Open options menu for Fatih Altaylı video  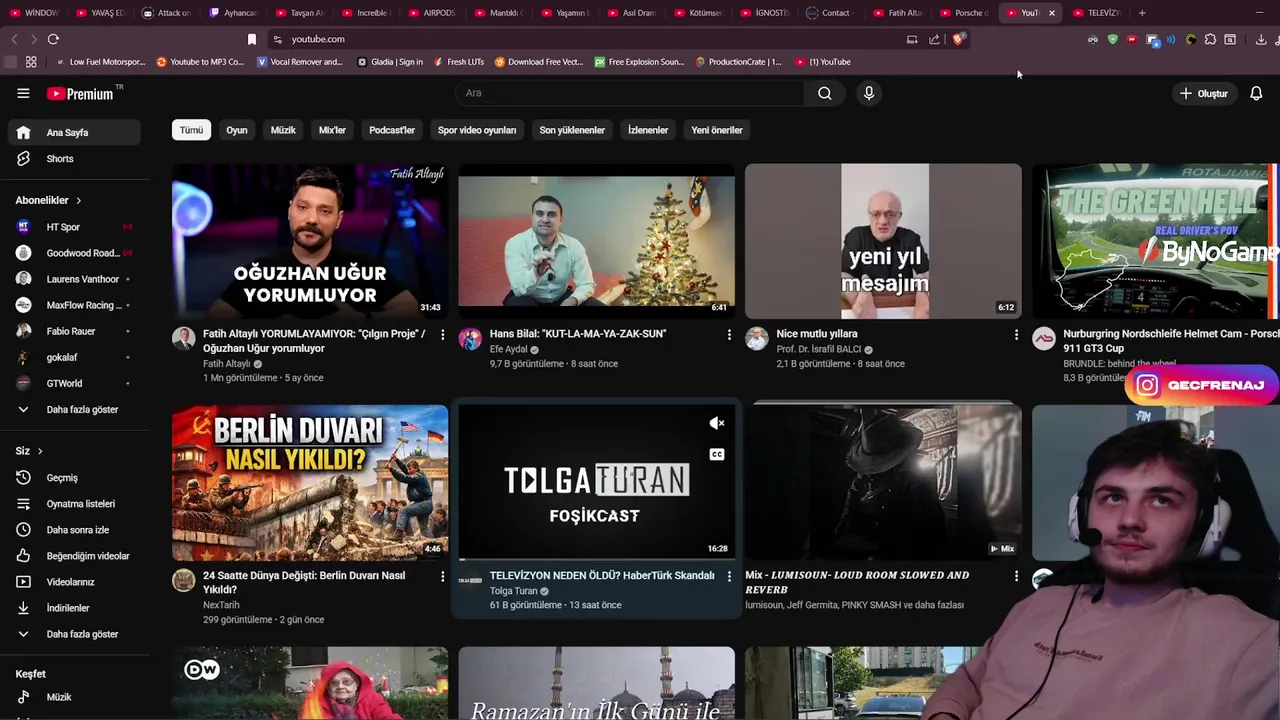442,334
